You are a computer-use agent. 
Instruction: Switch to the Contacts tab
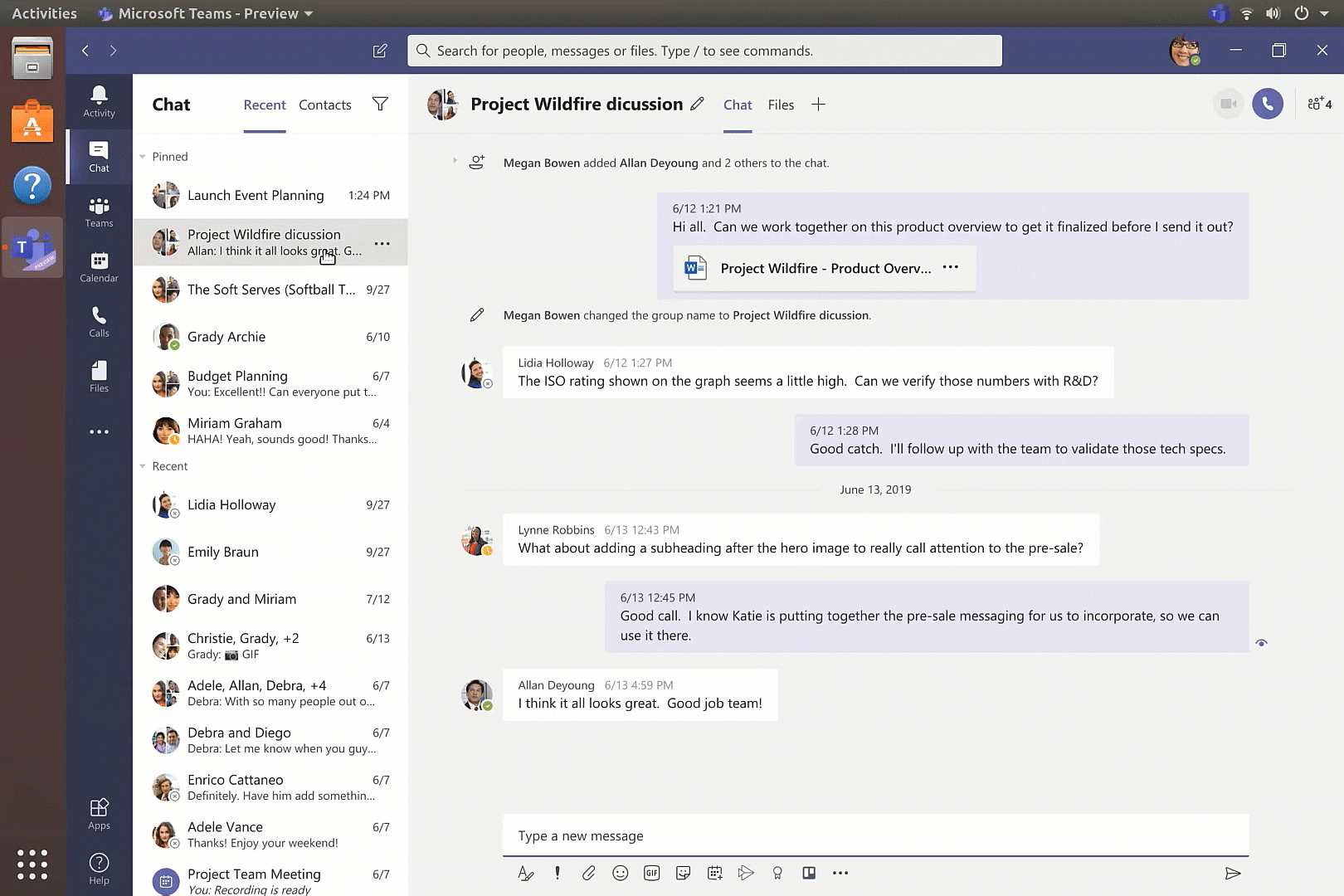(324, 105)
